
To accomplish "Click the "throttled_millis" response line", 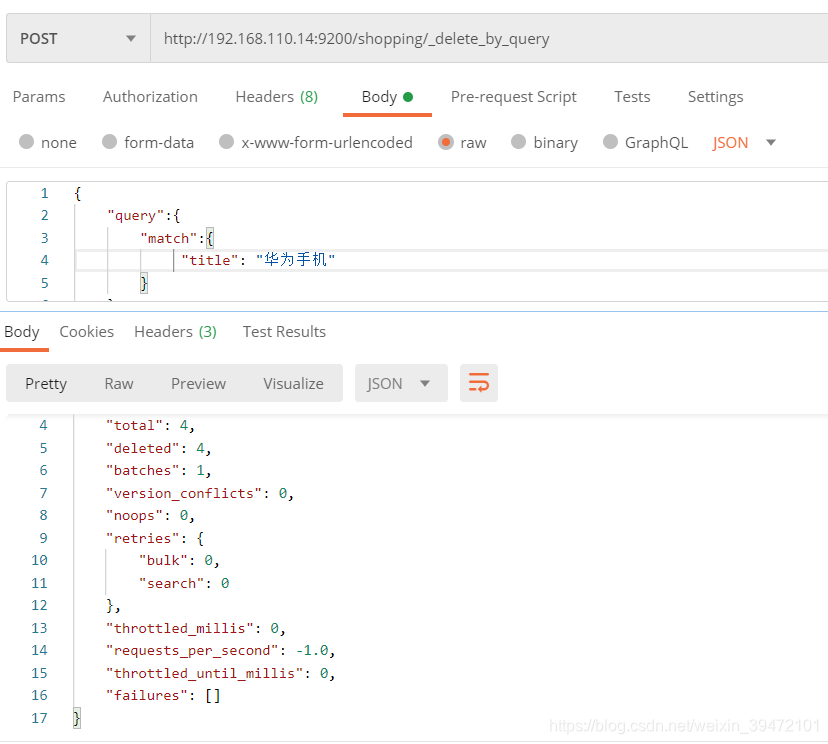I will 195,628.
